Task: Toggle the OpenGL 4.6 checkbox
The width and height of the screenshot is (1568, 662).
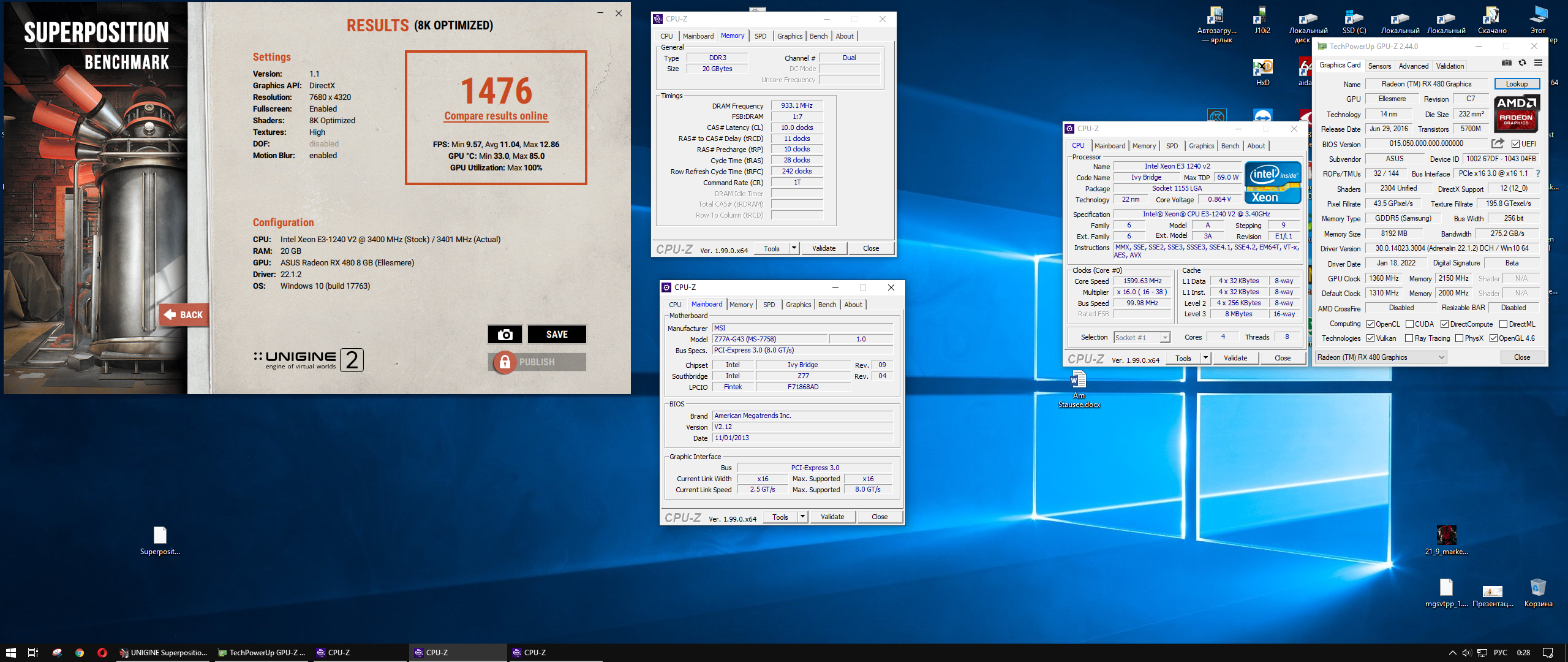Action: point(1493,338)
